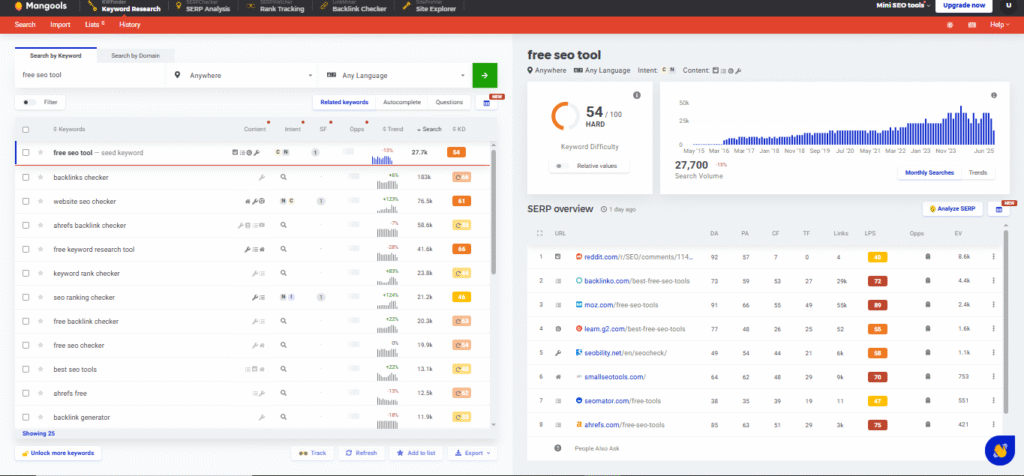
Task: Check the backlinks checker row checkbox
Action: point(25,177)
